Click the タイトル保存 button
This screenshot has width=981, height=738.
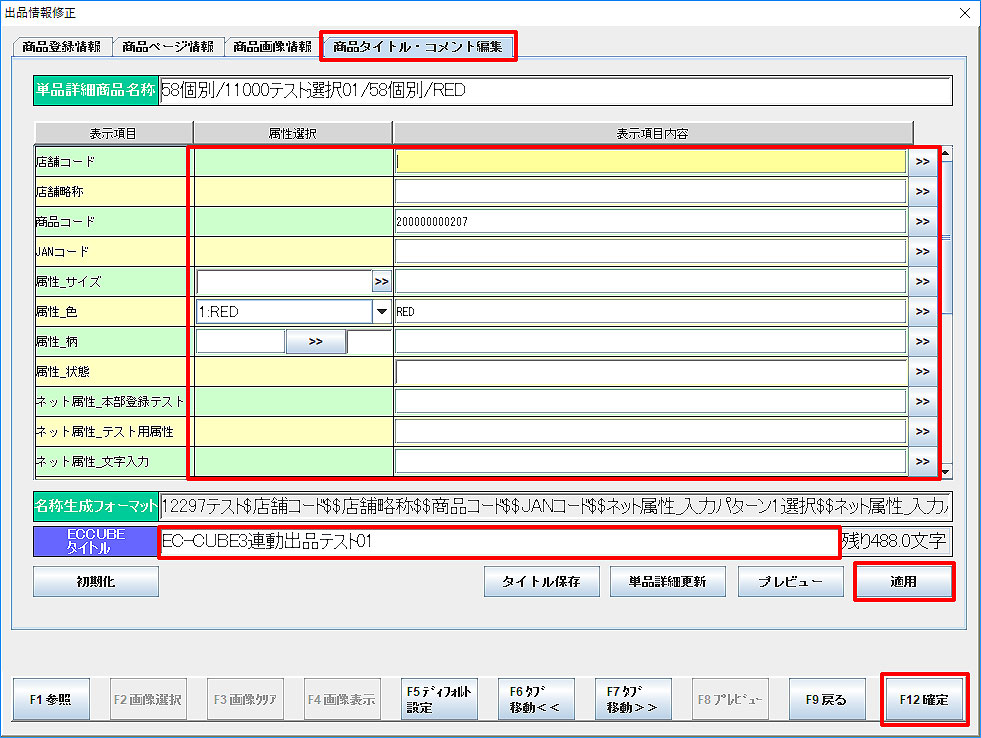[541, 582]
